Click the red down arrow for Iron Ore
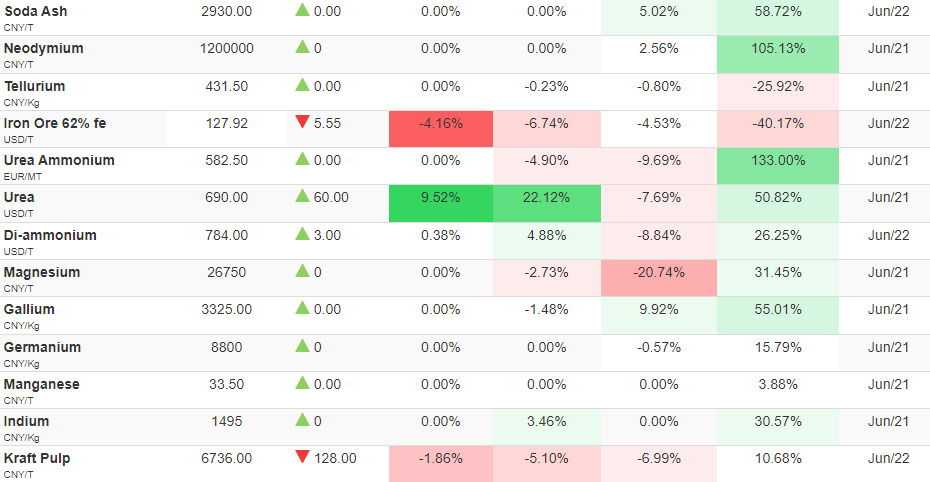The image size is (930, 482). 302,122
